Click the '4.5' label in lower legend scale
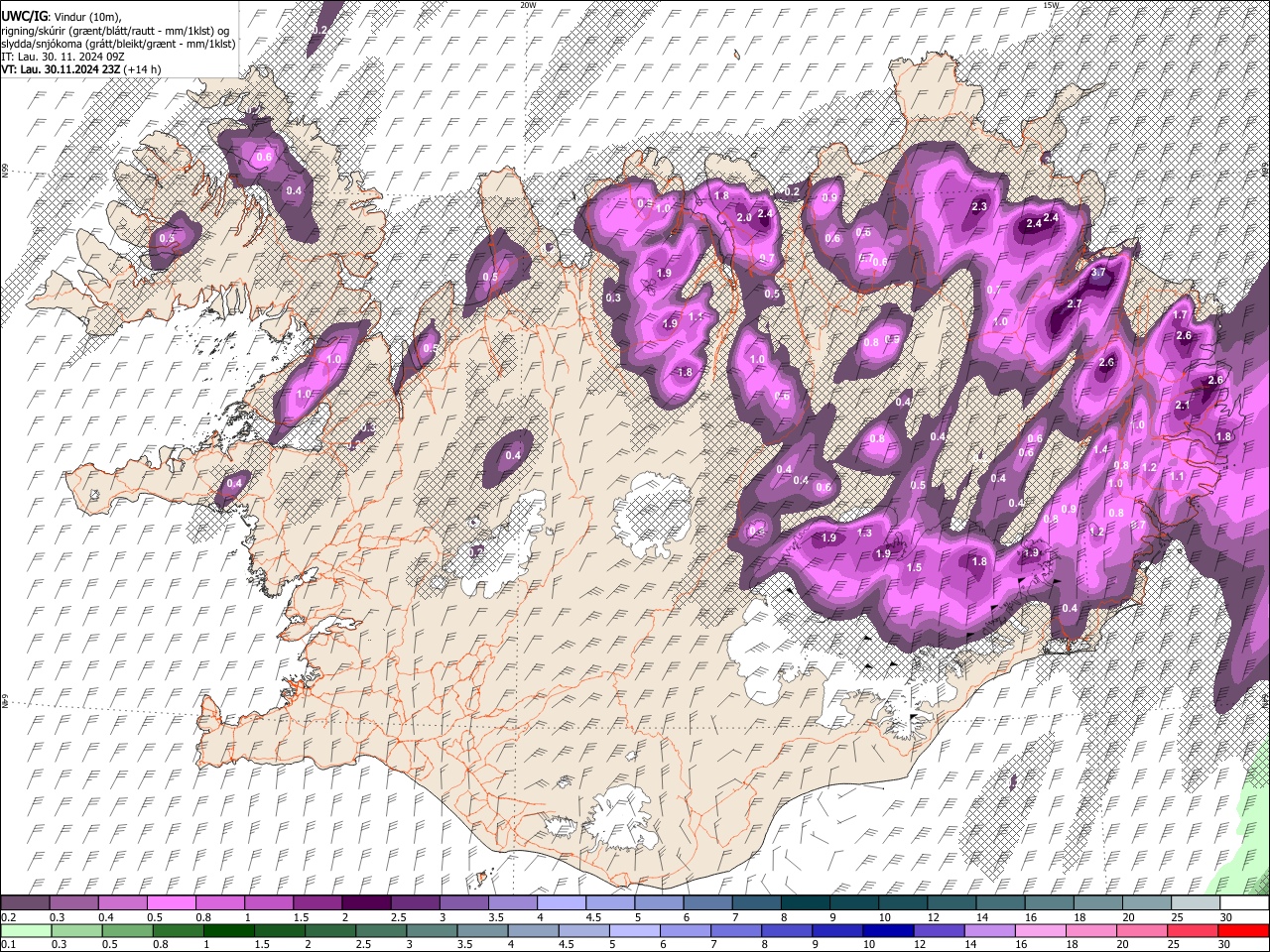The image size is (1270, 952). [x=567, y=944]
